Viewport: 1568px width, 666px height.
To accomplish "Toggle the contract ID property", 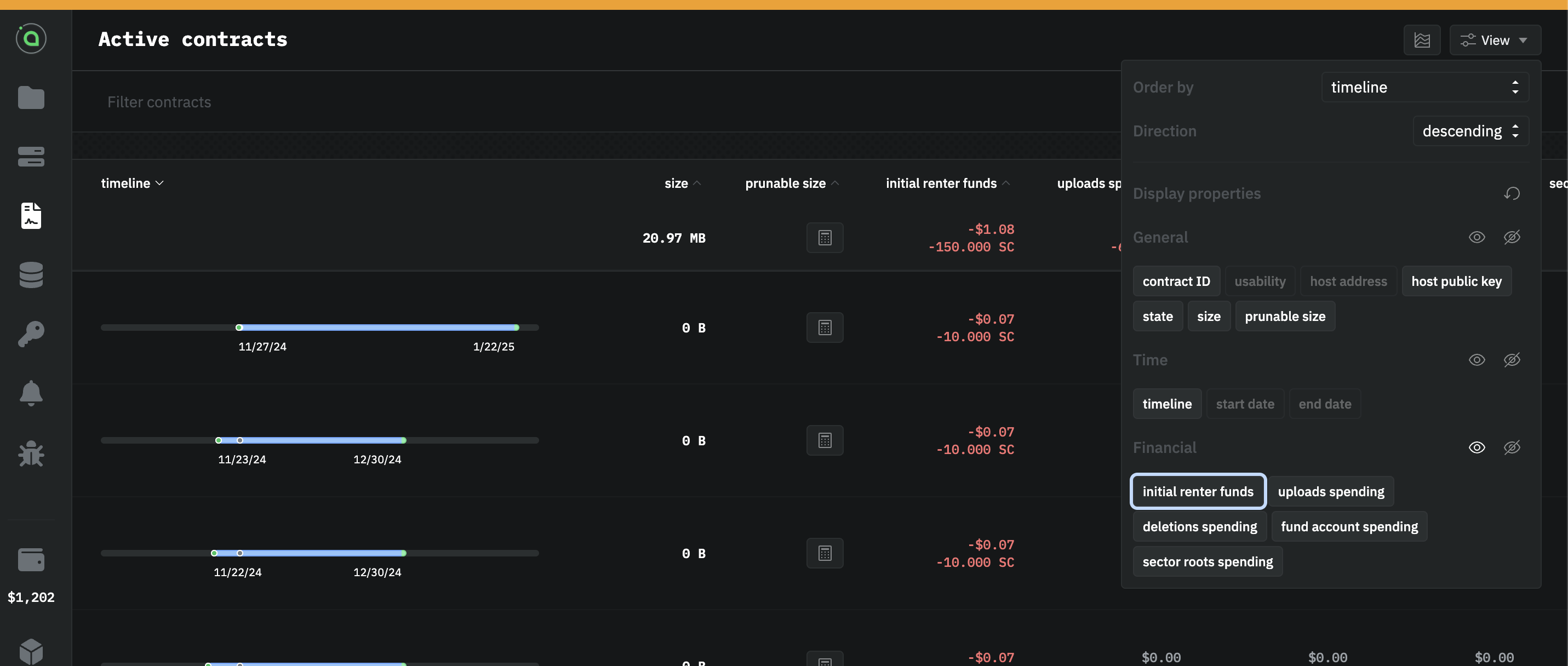I will point(1176,282).
